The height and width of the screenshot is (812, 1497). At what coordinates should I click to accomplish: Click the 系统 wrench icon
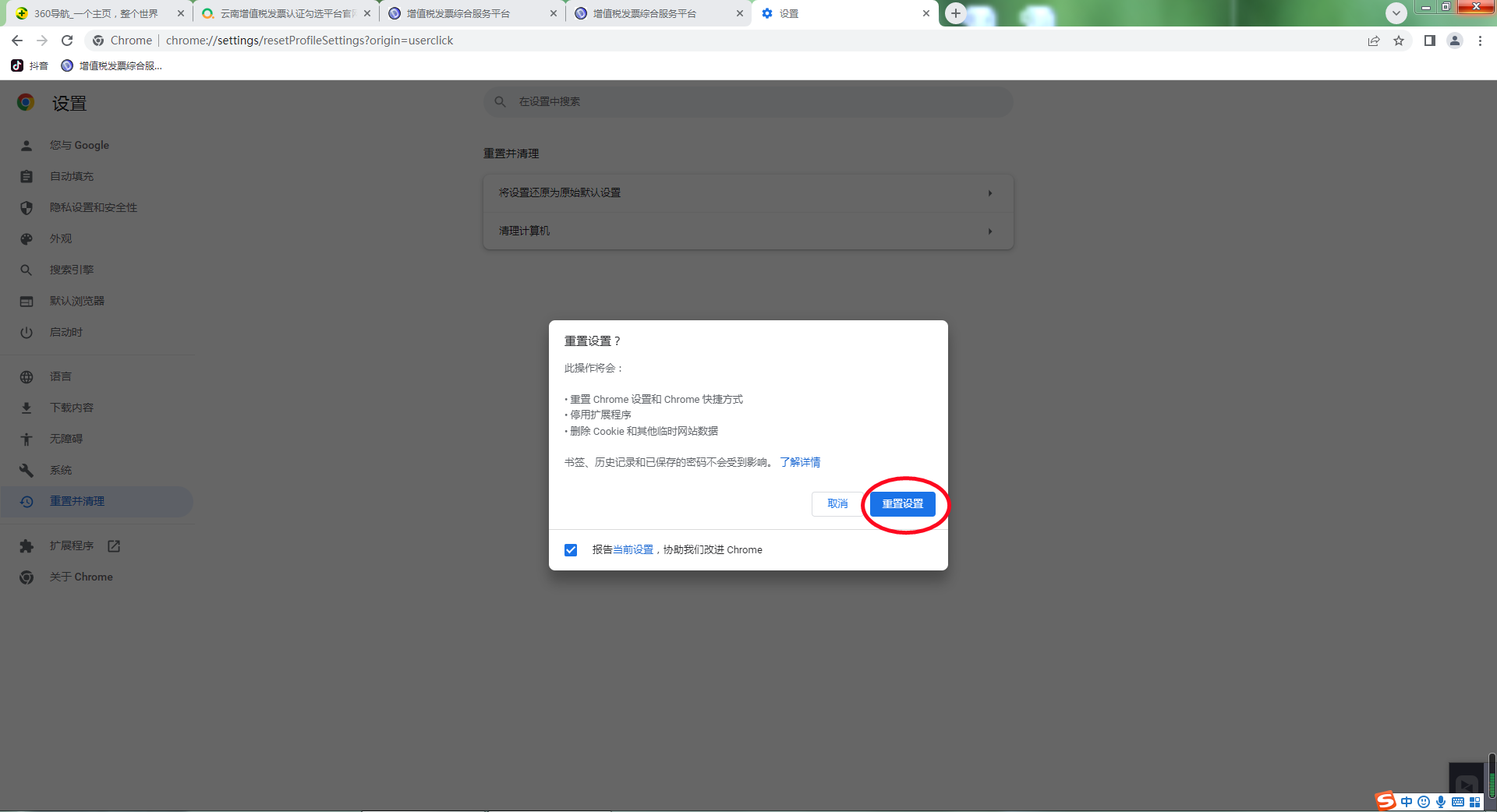[27, 471]
